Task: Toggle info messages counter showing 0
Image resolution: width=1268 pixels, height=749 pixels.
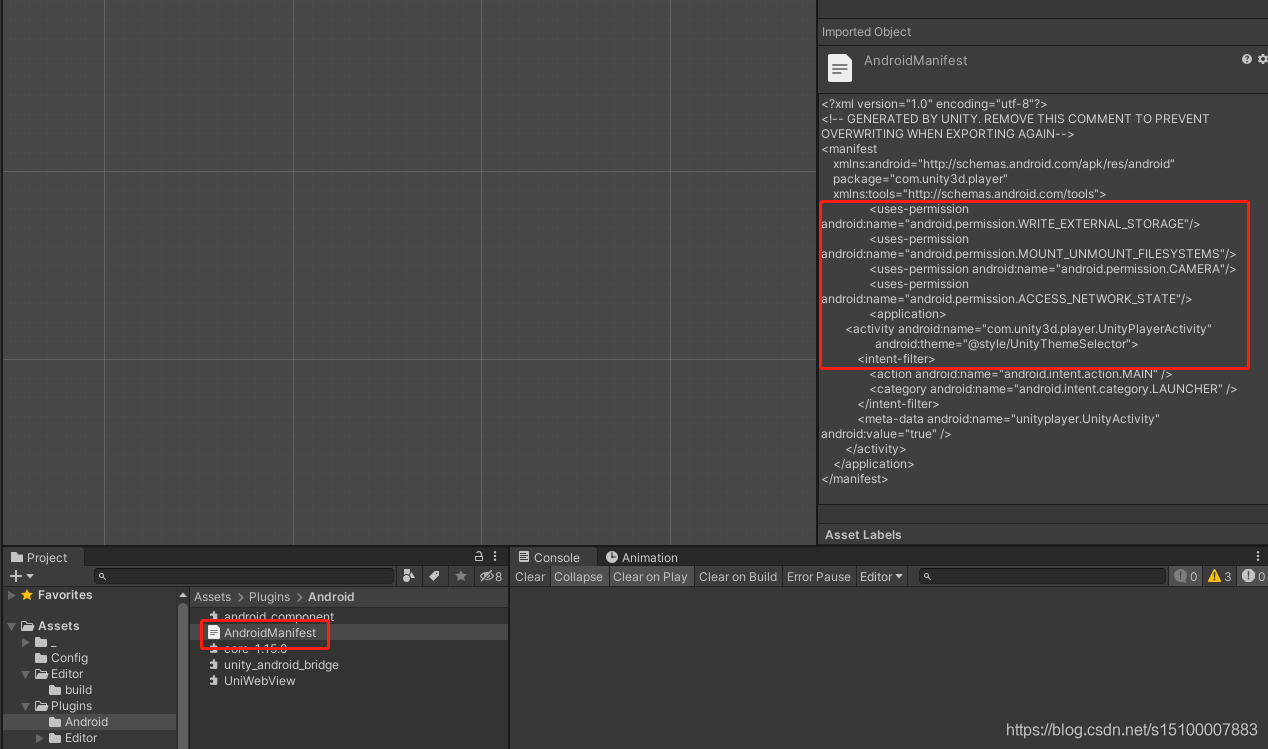Action: [x=1186, y=576]
